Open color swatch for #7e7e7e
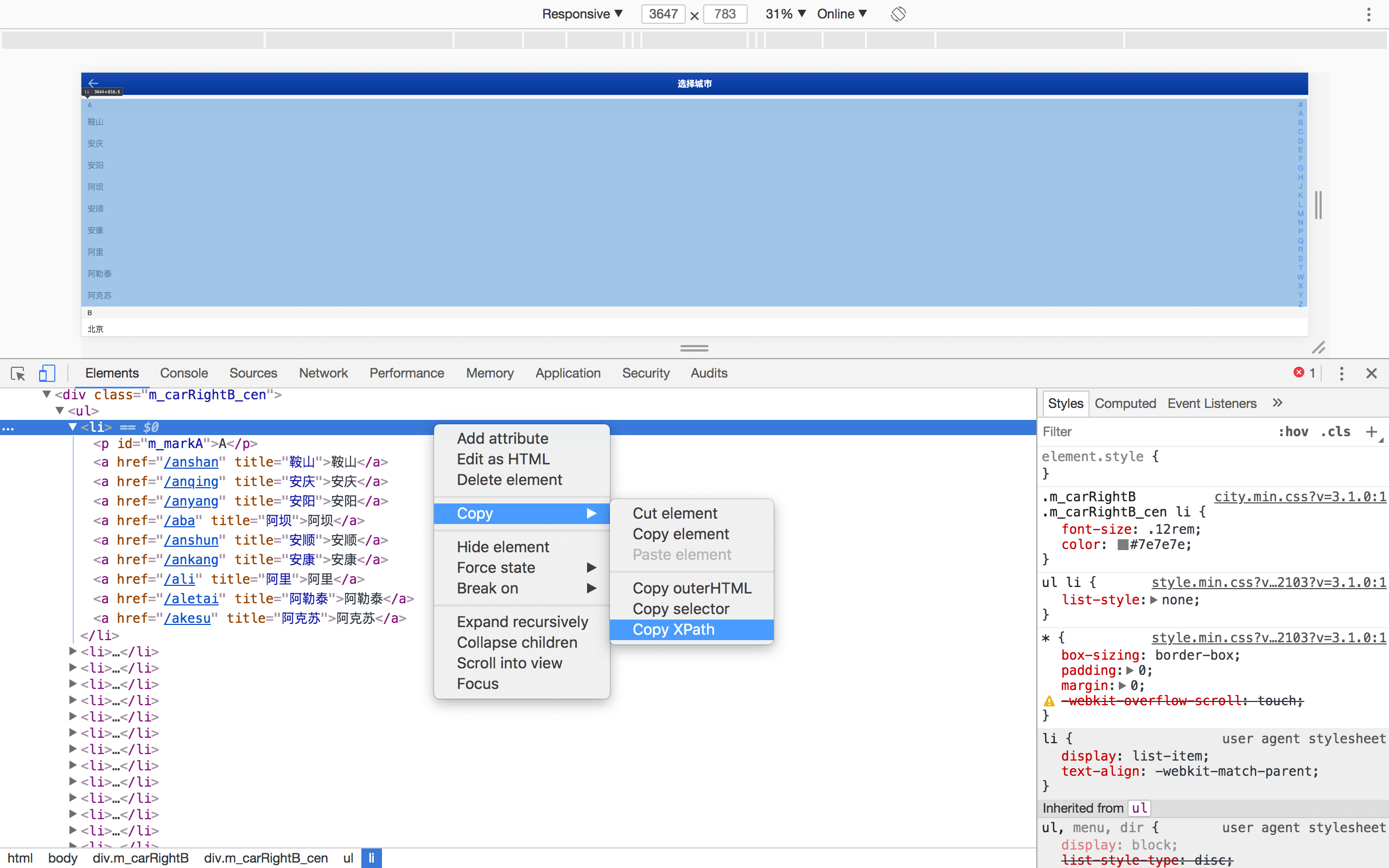 [1123, 545]
